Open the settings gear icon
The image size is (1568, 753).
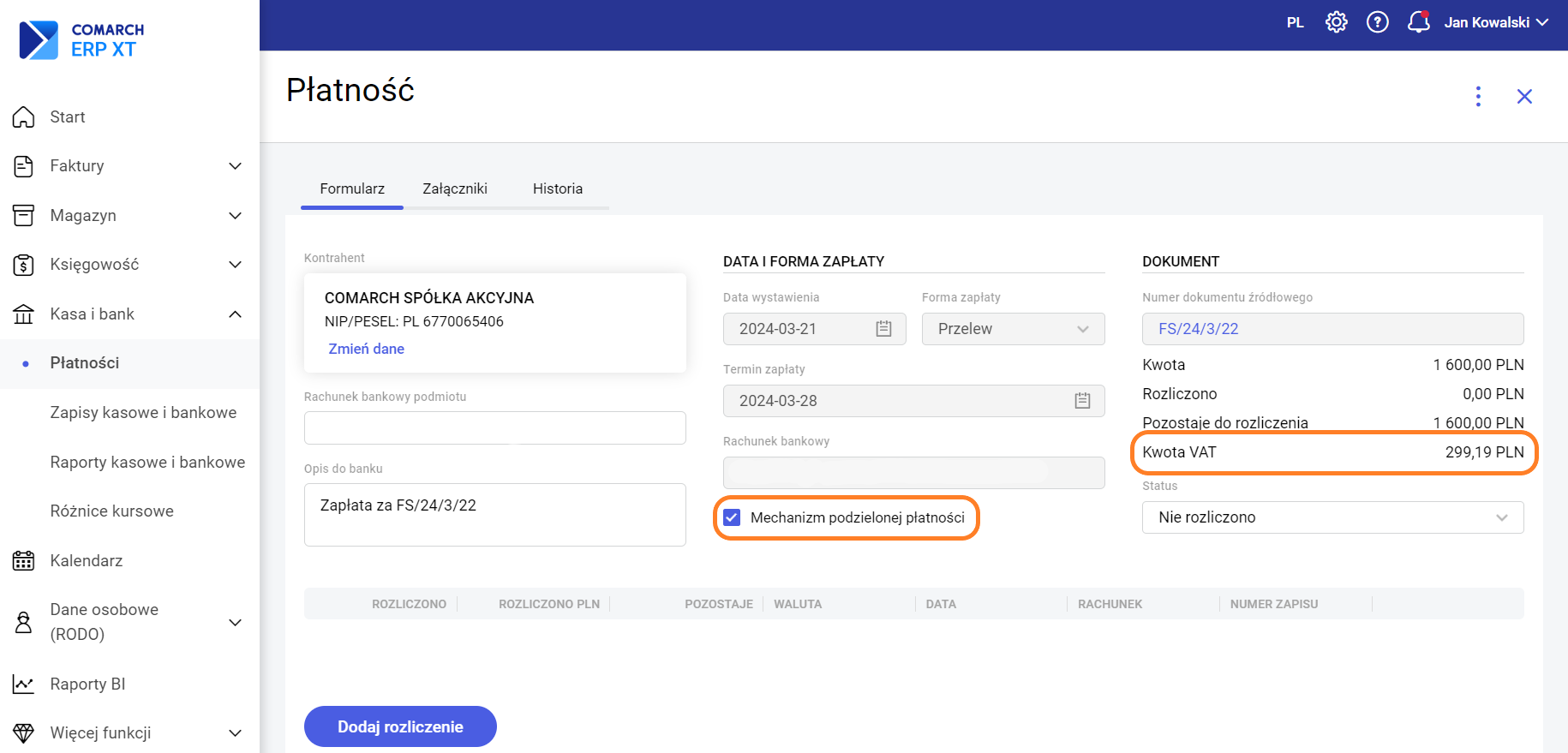click(1336, 22)
